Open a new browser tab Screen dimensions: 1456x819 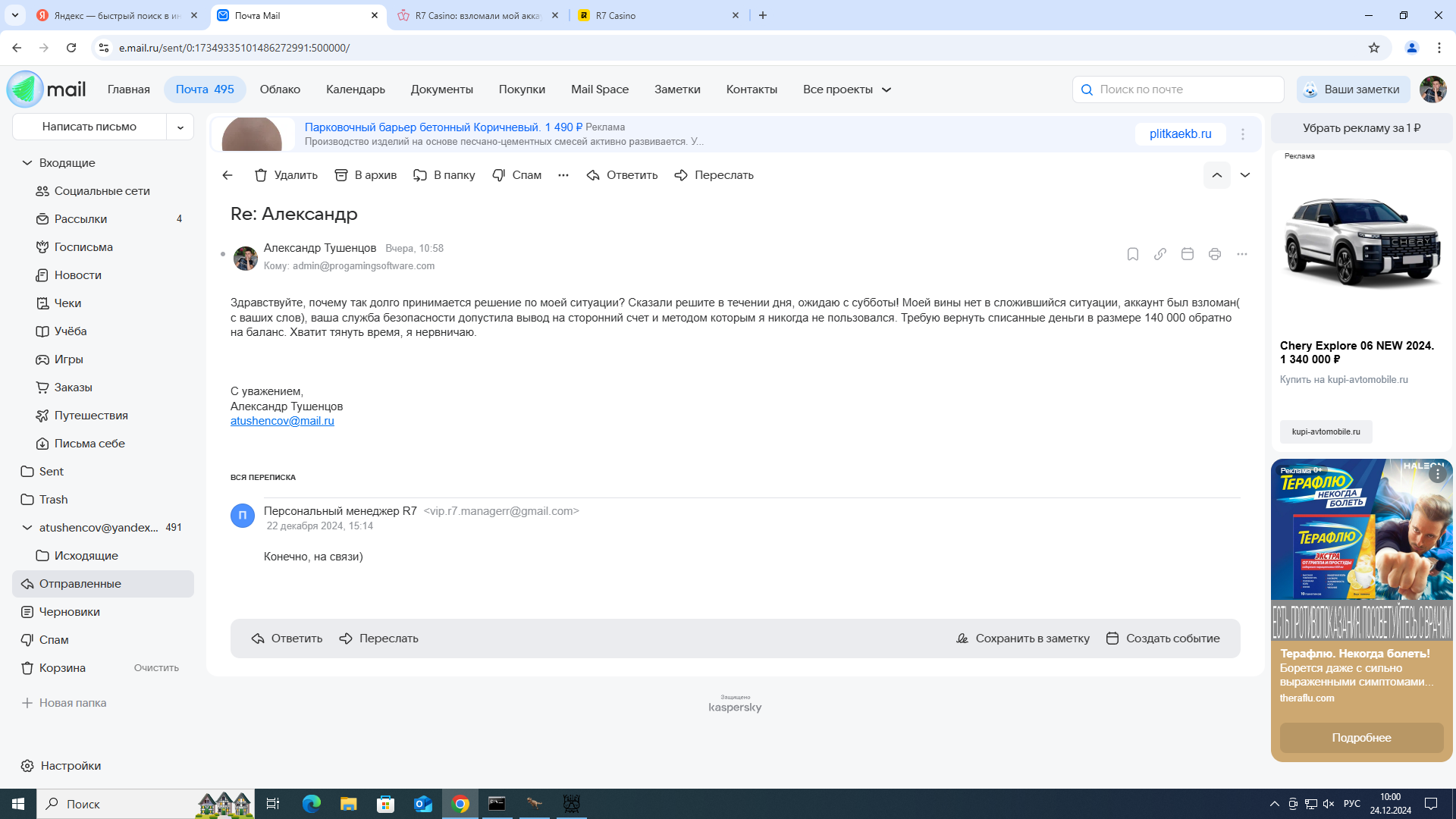[x=763, y=15]
